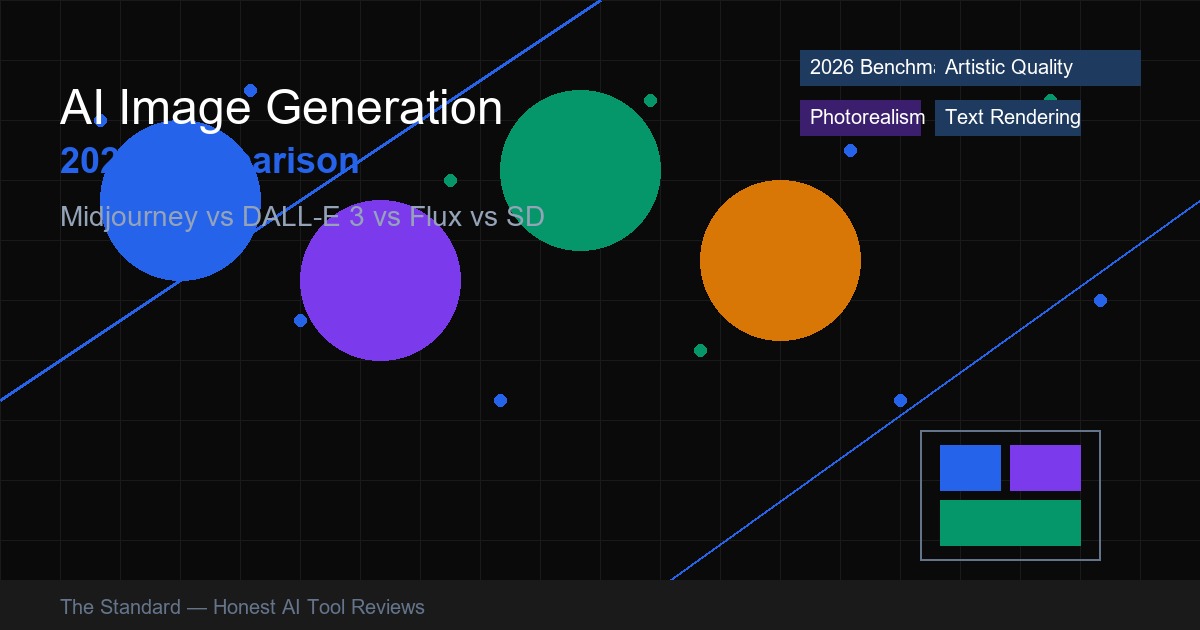Open the Text Rendering tag
The height and width of the screenshot is (630, 1200).
coord(1008,118)
